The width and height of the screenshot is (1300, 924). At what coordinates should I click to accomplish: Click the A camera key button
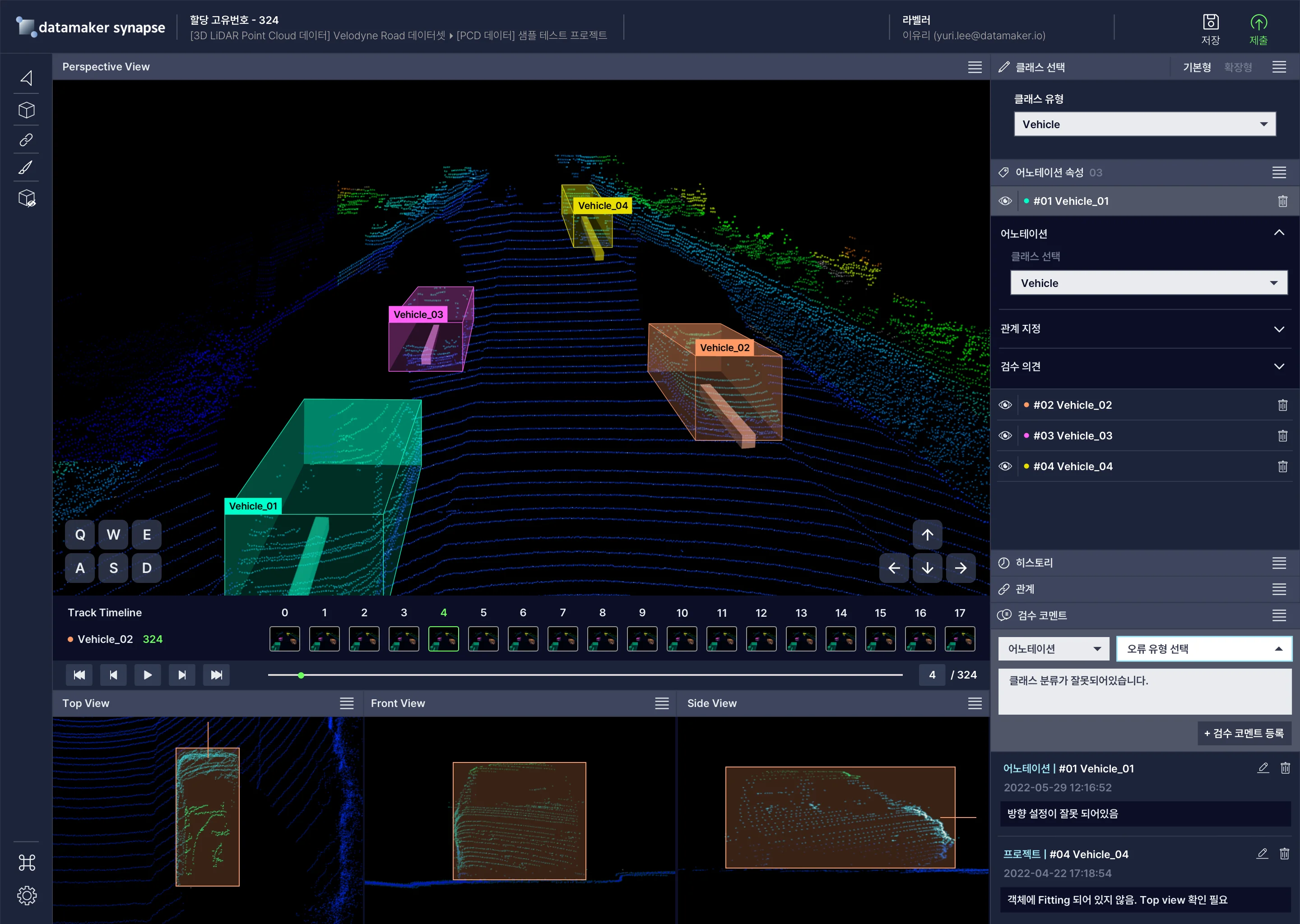tap(80, 568)
